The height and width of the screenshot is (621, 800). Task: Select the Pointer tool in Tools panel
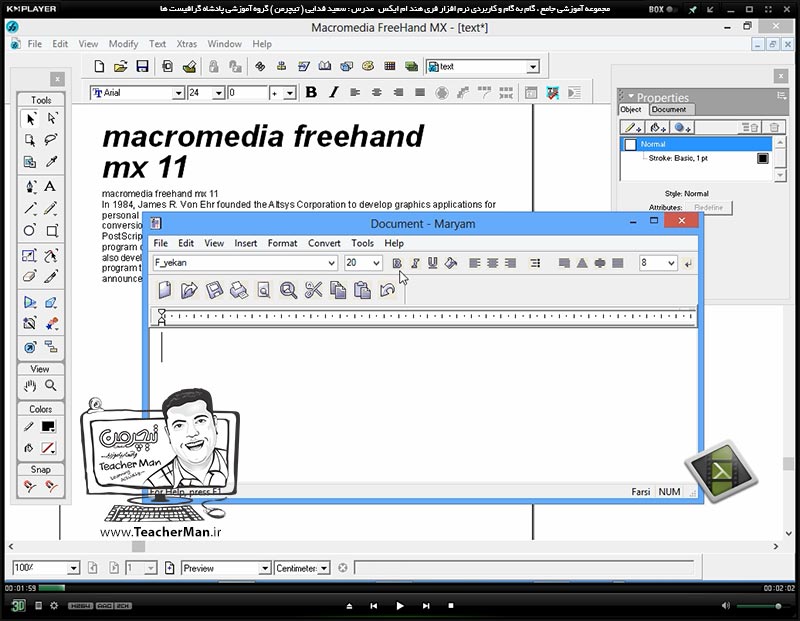click(30, 119)
